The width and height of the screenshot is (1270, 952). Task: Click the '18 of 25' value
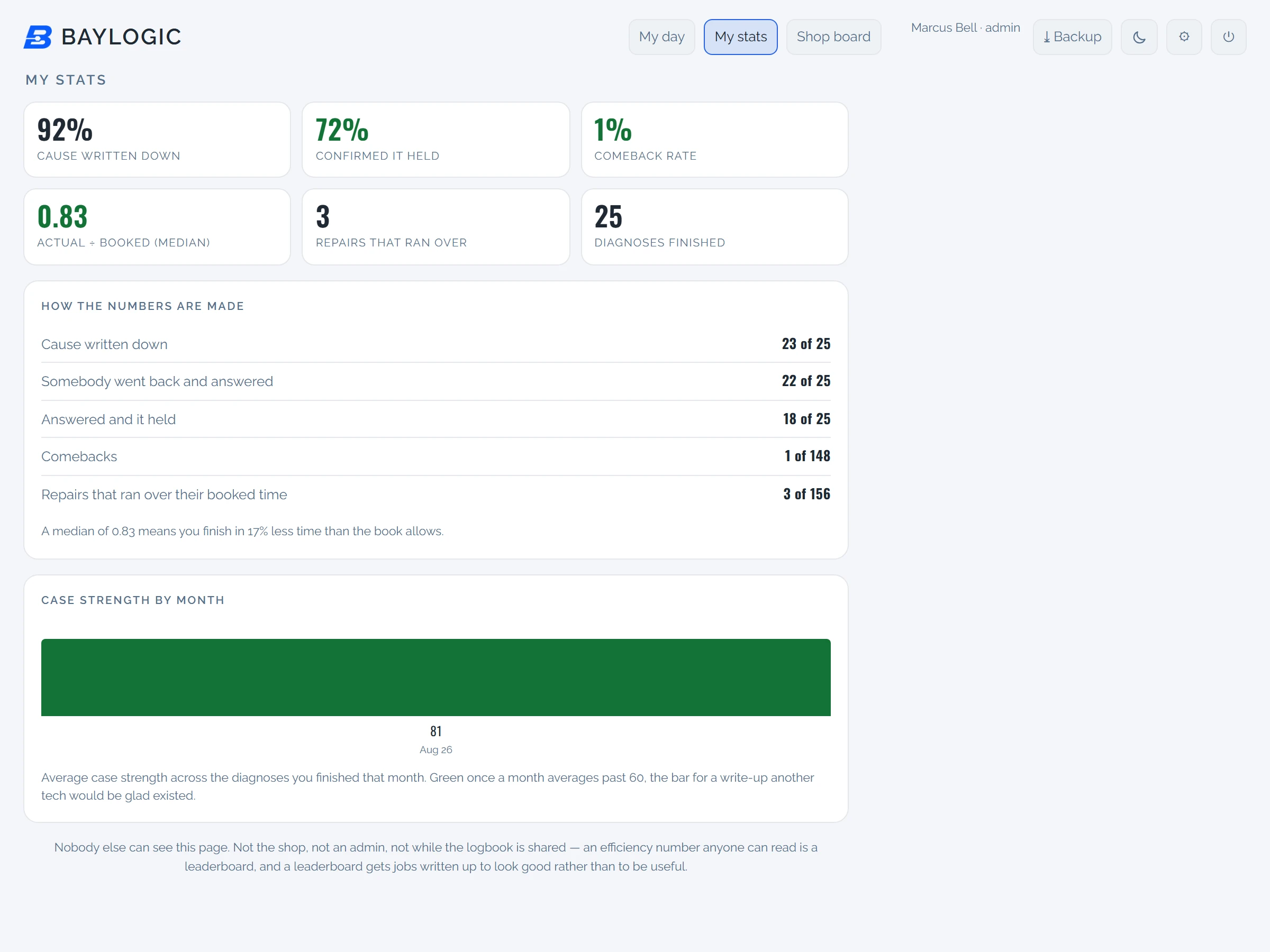click(x=806, y=419)
